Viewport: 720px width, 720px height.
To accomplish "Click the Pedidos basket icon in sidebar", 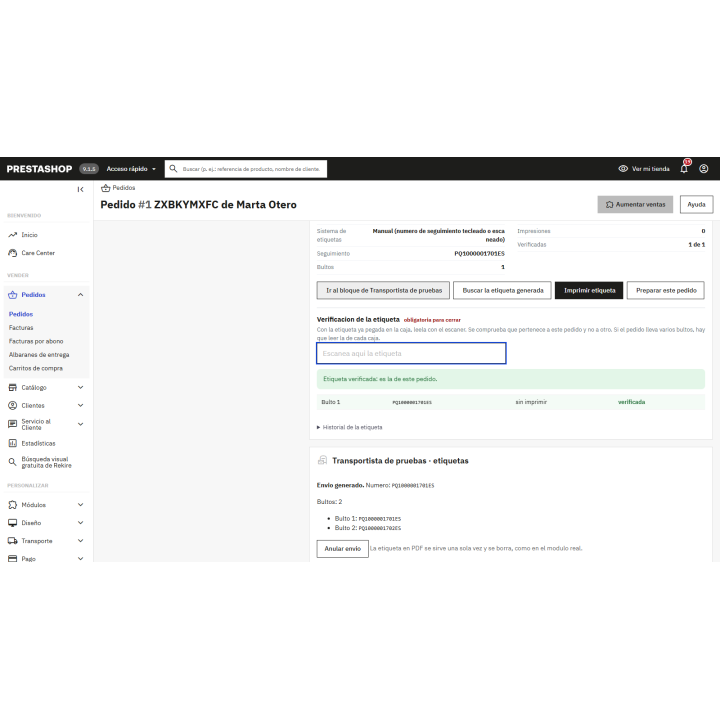I will 12,295.
